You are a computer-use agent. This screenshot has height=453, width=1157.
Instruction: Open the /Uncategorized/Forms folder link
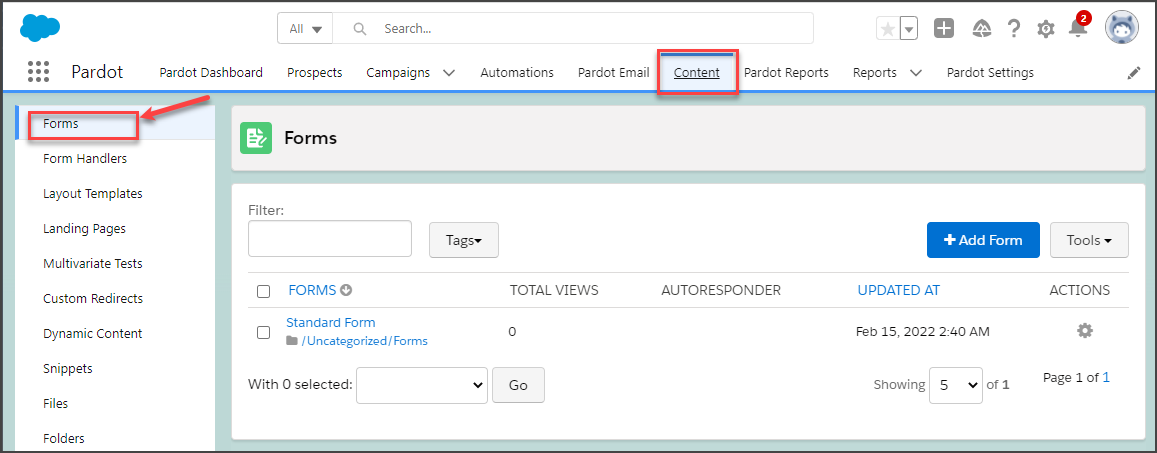(365, 341)
